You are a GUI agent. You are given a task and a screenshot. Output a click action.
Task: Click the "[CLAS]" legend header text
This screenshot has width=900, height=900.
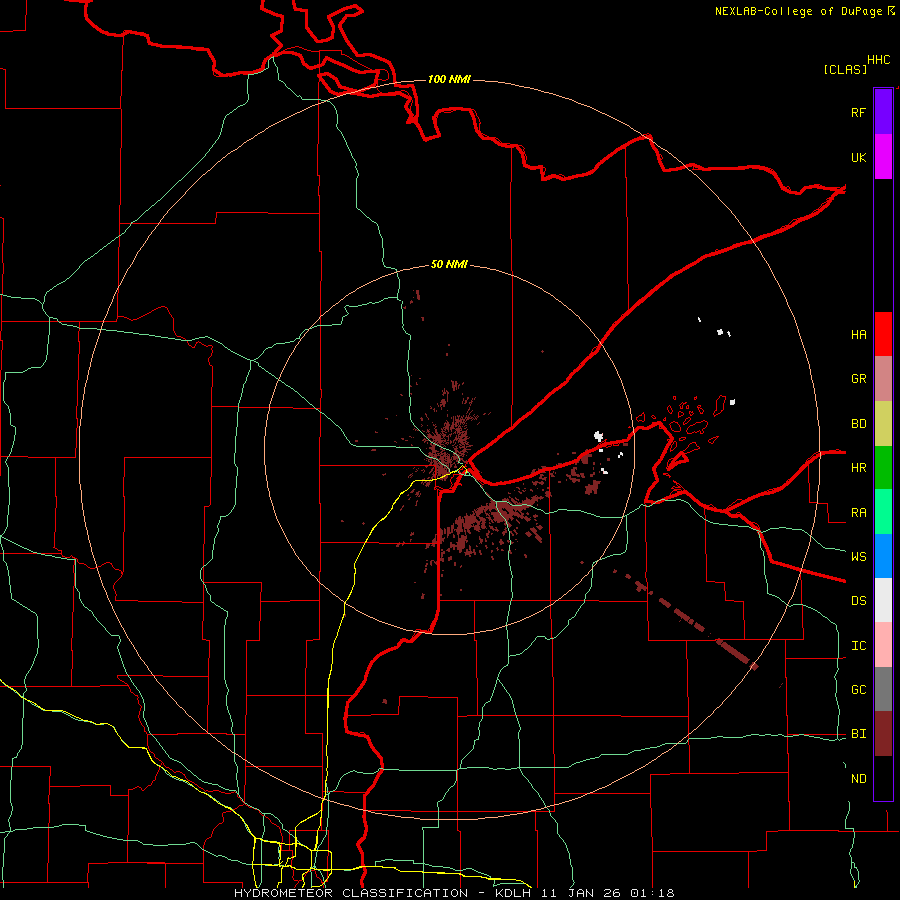tap(845, 69)
